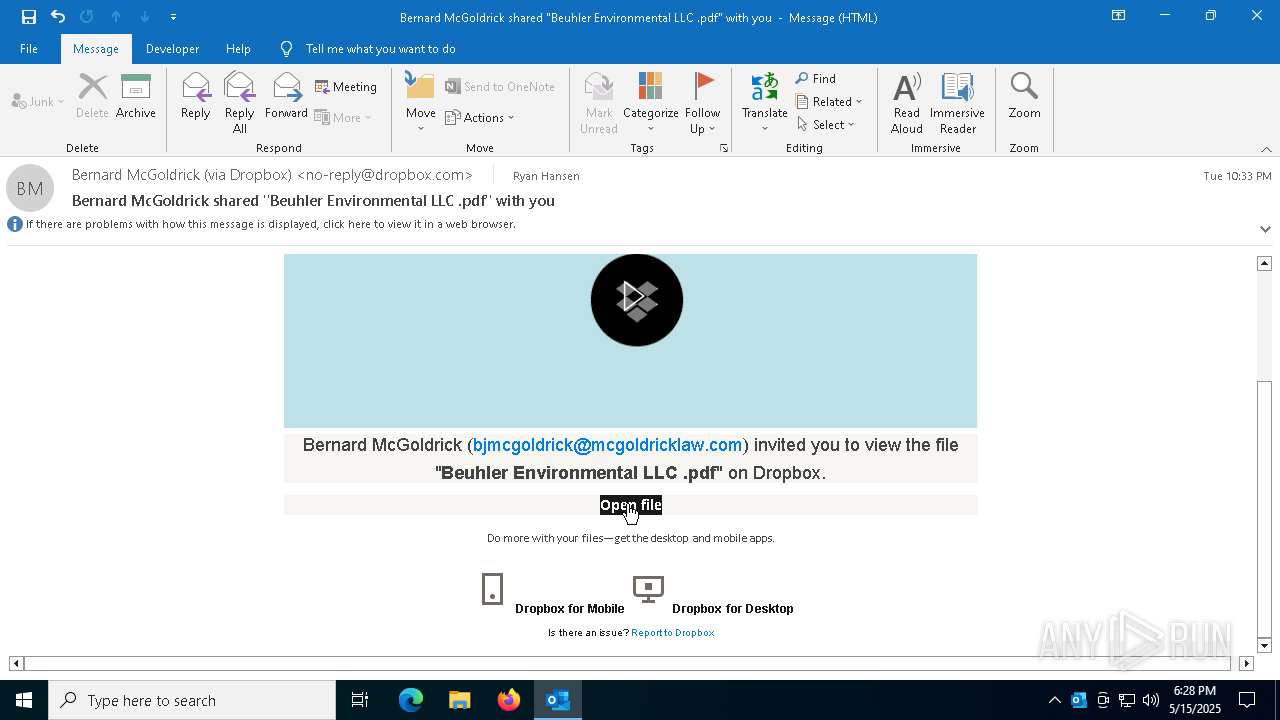Click recipient name Ryan Hansen

pyautogui.click(x=546, y=176)
